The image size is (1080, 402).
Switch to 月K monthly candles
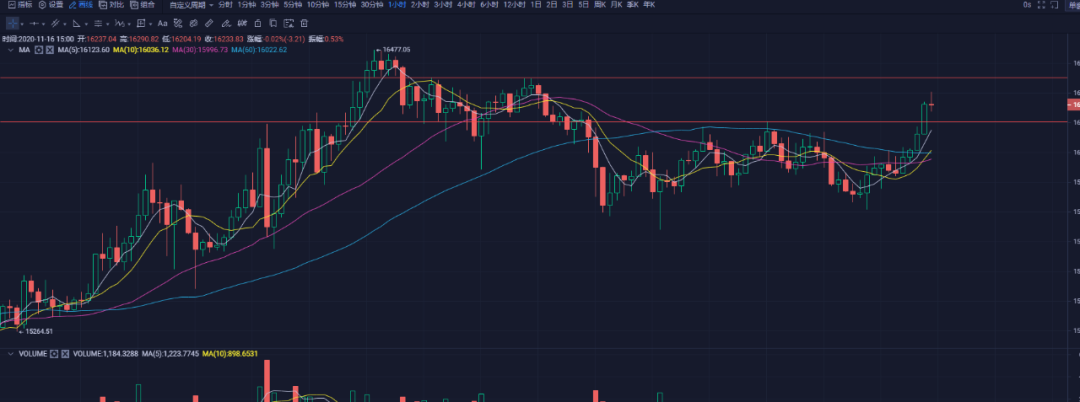[616, 4]
